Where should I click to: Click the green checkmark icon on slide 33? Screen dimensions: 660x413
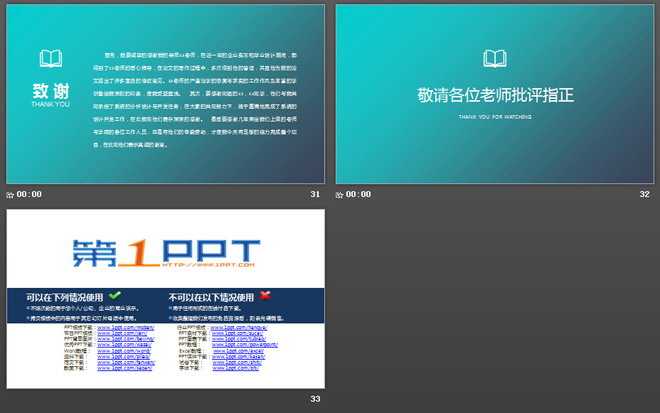pos(114,295)
